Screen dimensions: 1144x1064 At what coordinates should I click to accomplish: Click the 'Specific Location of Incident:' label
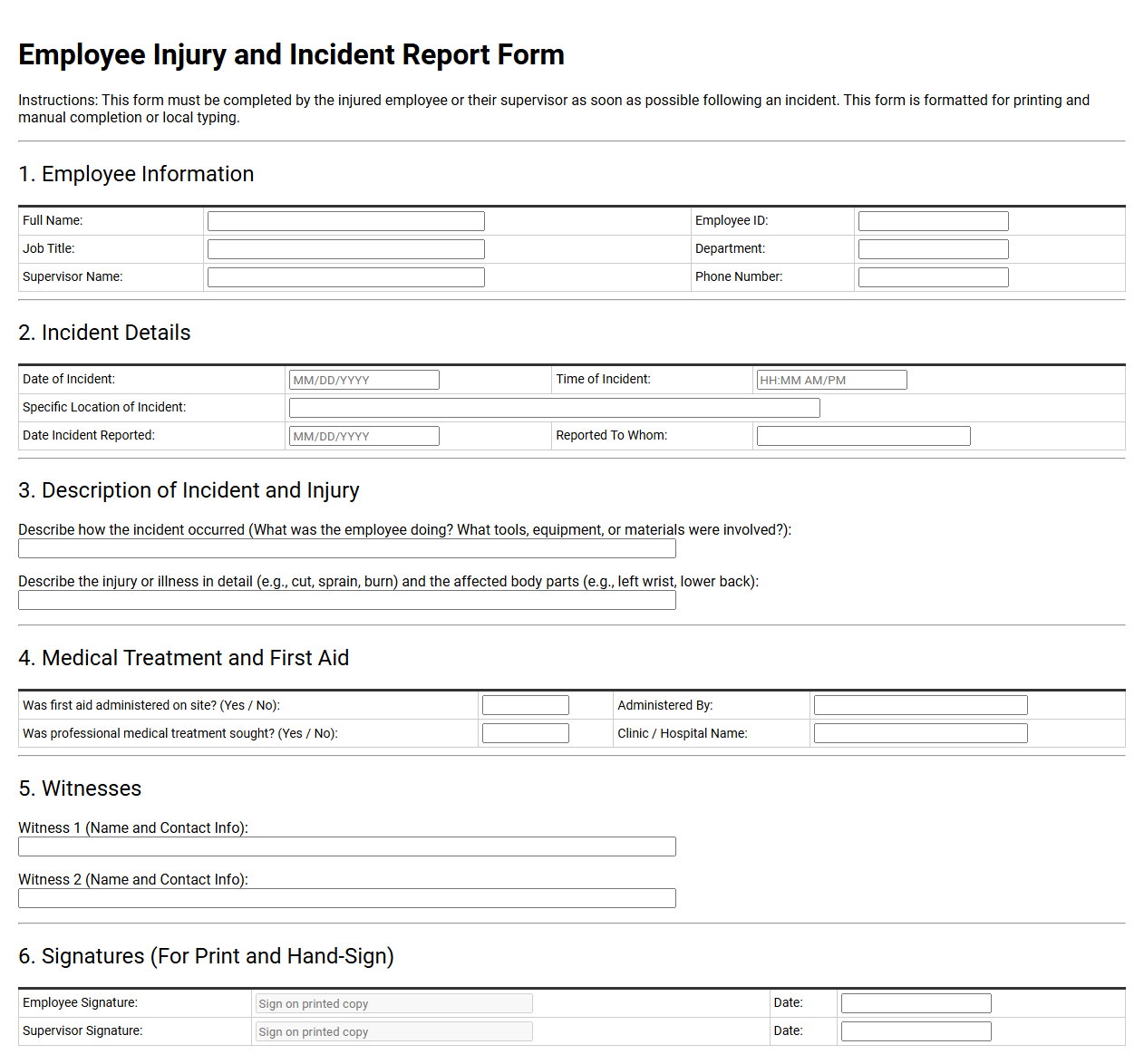pyautogui.click(x=104, y=407)
